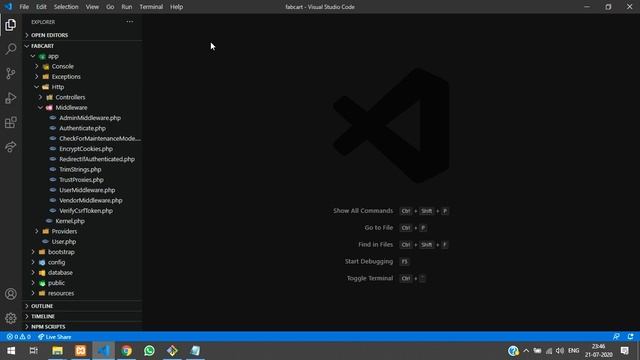Screen dimensions: 640x360
Task: Click errors and warnings status indicator
Action: [18, 337]
